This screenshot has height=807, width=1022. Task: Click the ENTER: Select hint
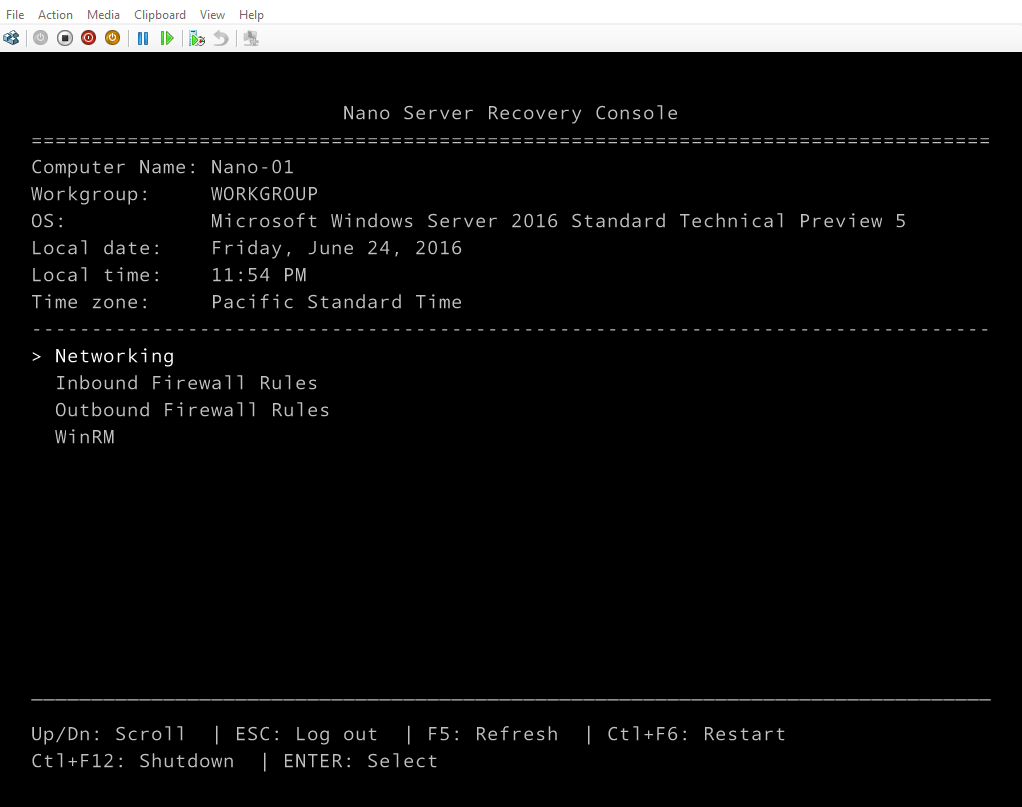(360, 761)
